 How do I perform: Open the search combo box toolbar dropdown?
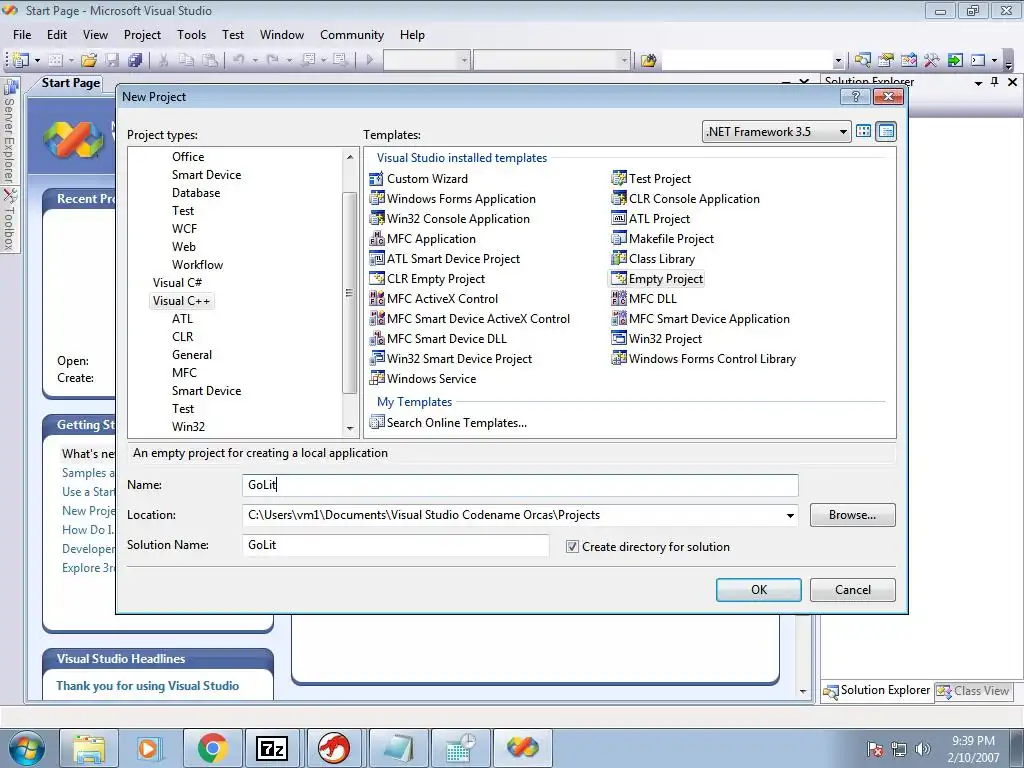tap(839, 61)
